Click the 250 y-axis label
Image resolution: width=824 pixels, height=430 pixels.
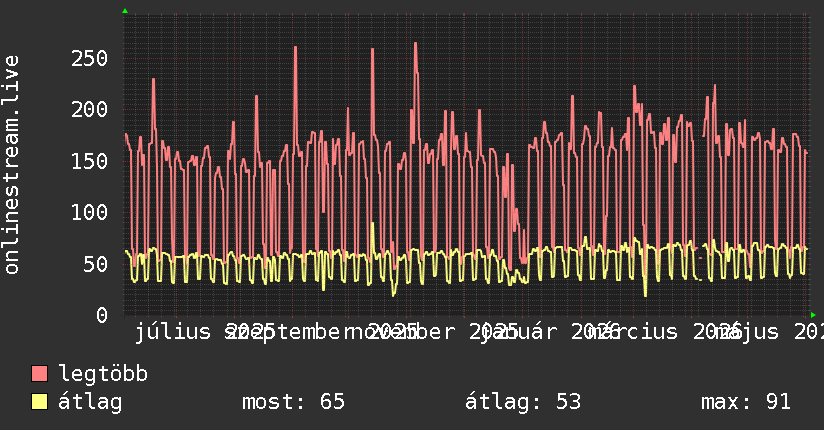click(x=89, y=58)
